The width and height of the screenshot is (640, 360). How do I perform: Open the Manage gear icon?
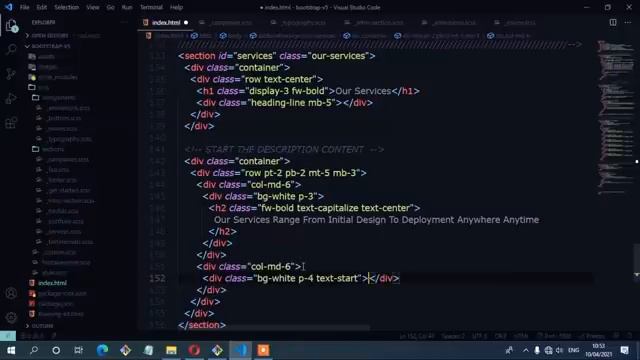click(11, 317)
